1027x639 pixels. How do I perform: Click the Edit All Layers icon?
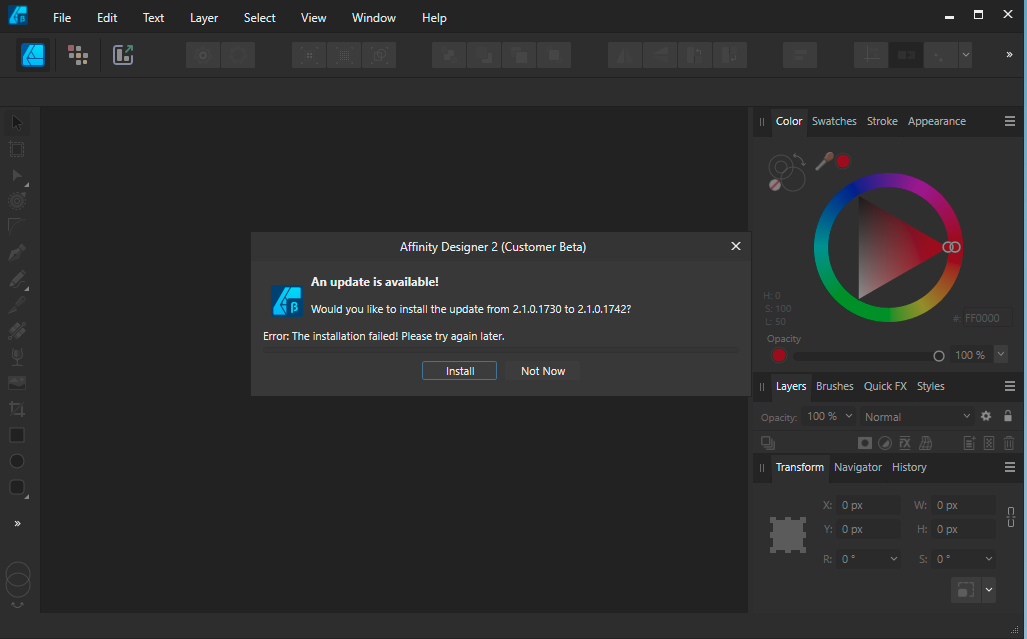(x=768, y=443)
